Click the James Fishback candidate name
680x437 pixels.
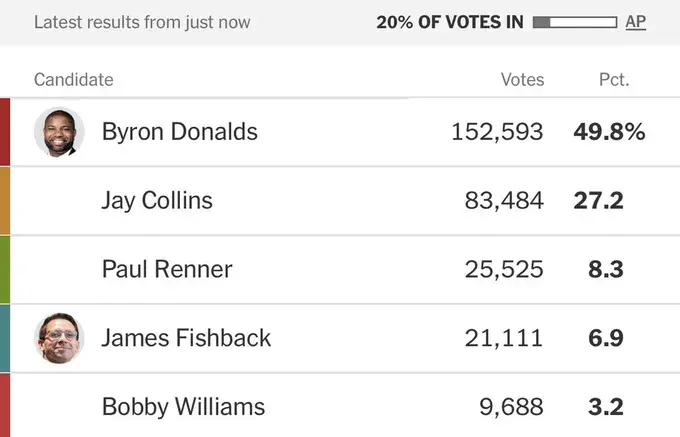point(186,338)
